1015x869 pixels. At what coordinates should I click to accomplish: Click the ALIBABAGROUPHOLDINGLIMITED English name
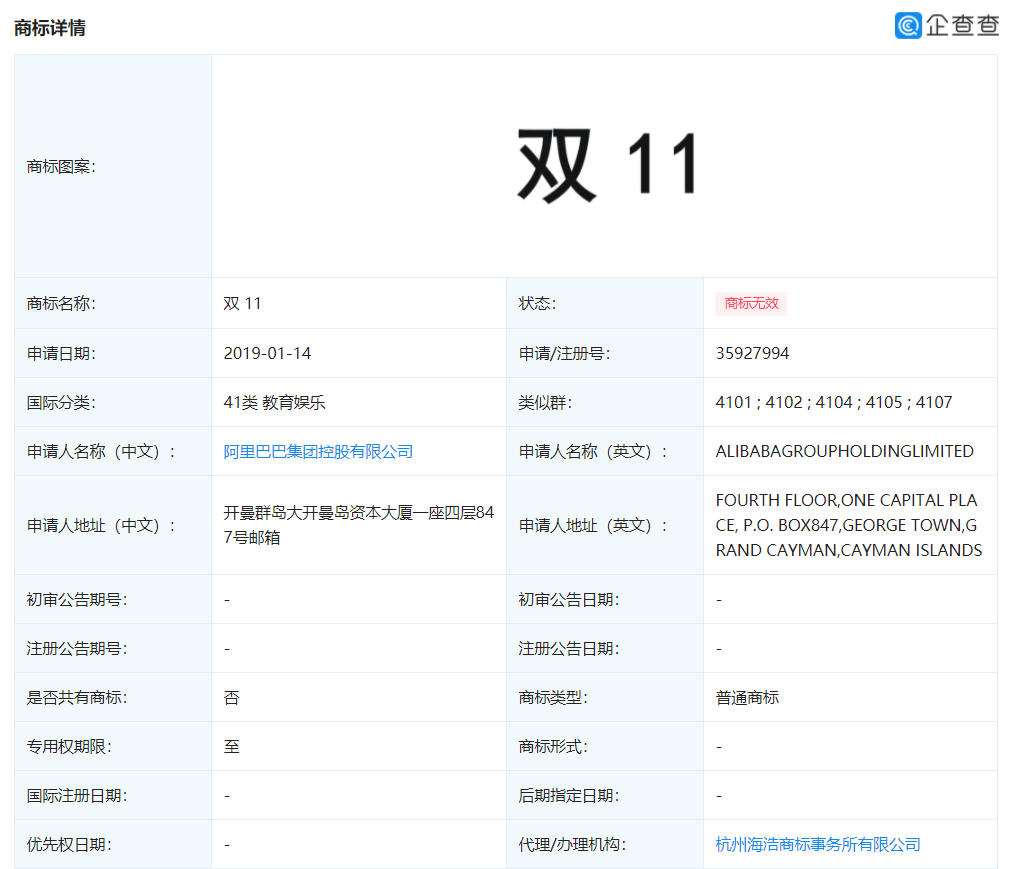click(x=844, y=452)
